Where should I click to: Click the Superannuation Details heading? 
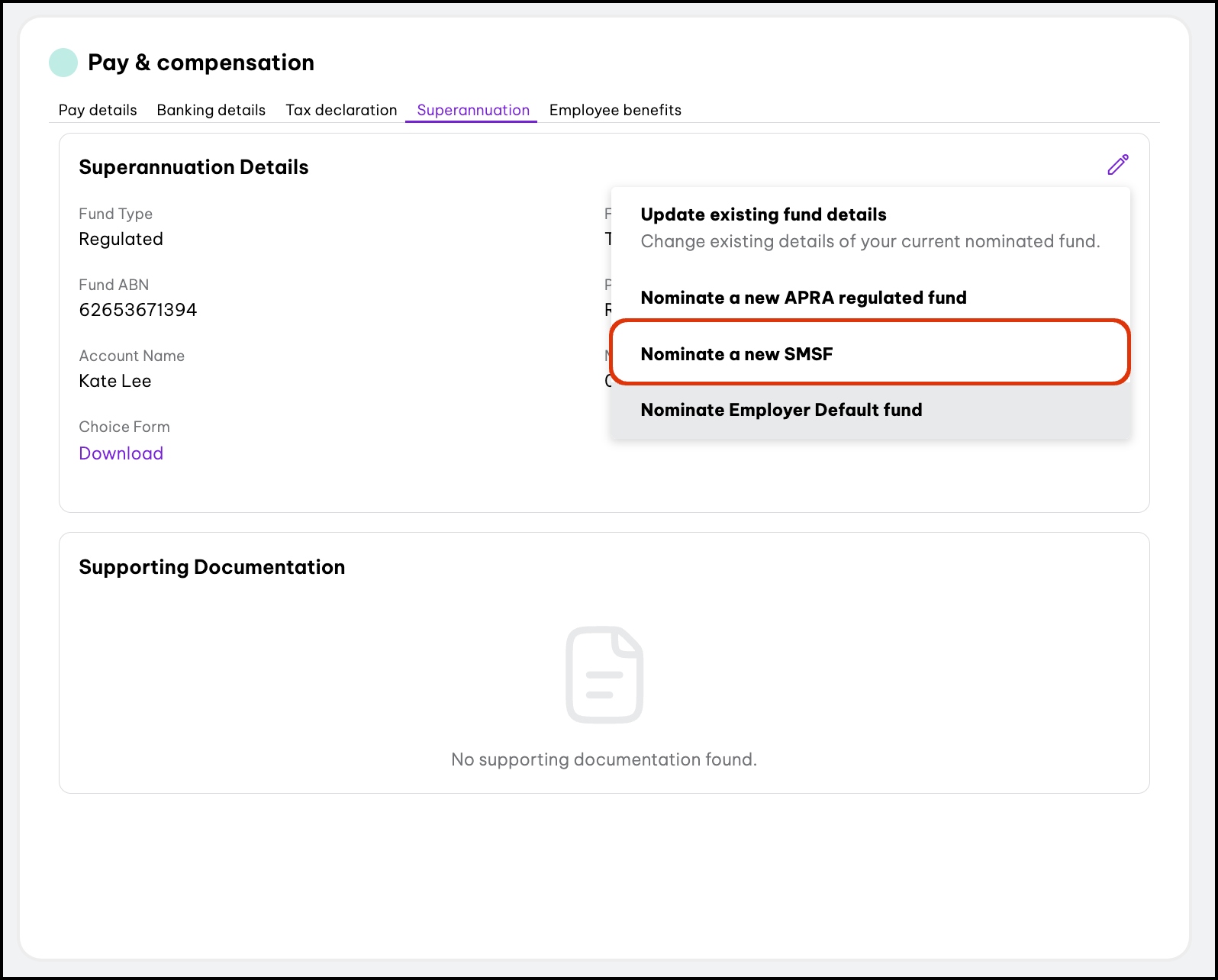[x=193, y=167]
